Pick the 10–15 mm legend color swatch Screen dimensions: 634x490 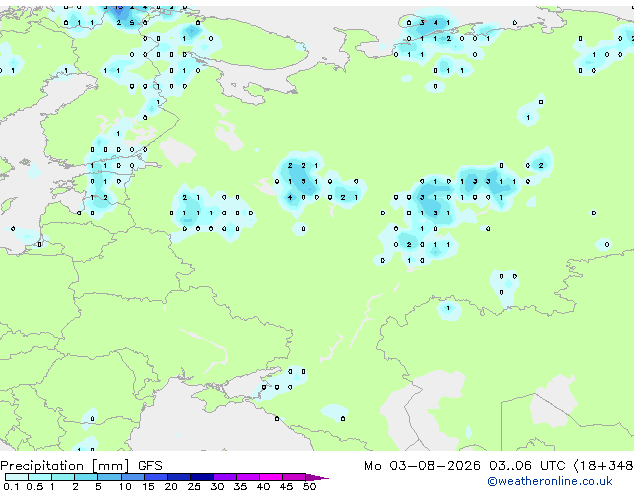pyautogui.click(x=133, y=477)
